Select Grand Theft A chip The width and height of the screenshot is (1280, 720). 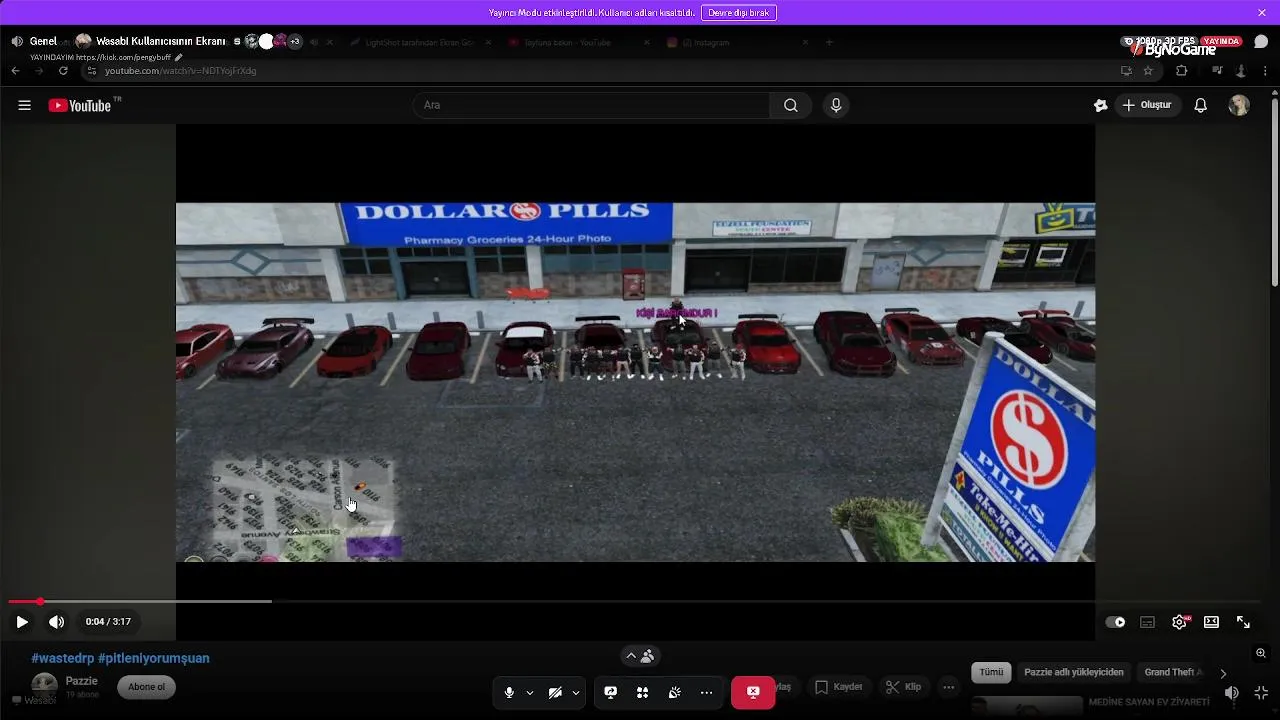coord(1174,672)
